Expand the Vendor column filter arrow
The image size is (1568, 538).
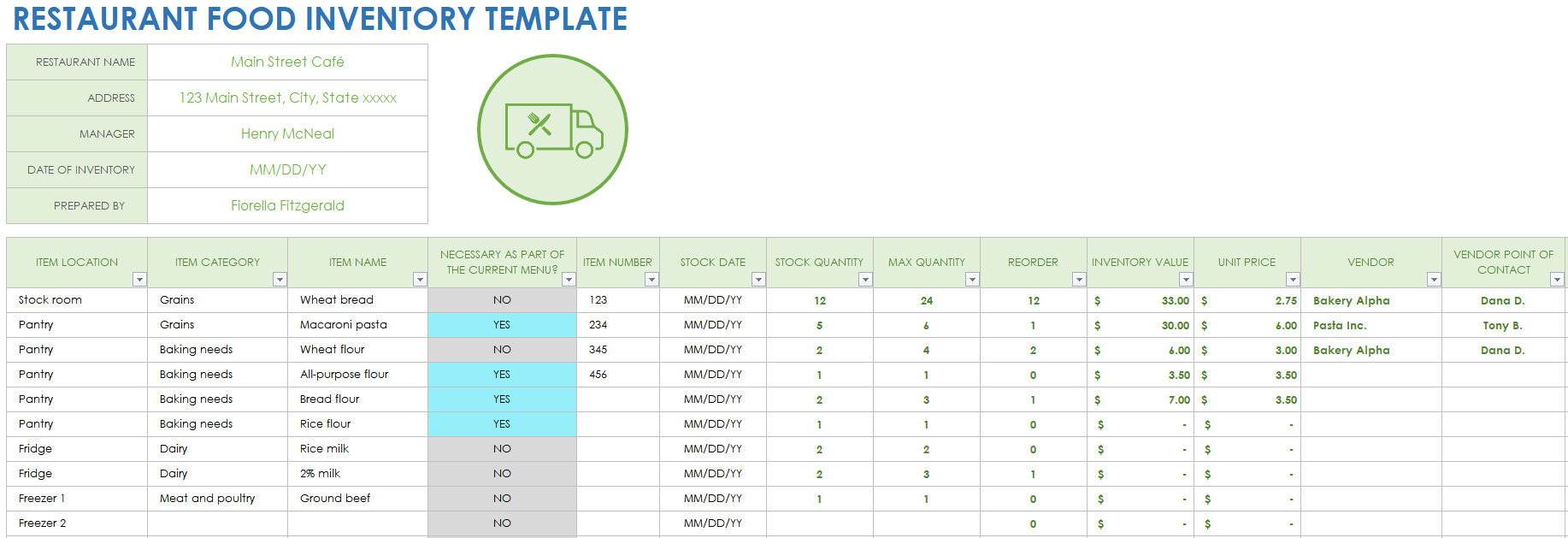click(1434, 280)
